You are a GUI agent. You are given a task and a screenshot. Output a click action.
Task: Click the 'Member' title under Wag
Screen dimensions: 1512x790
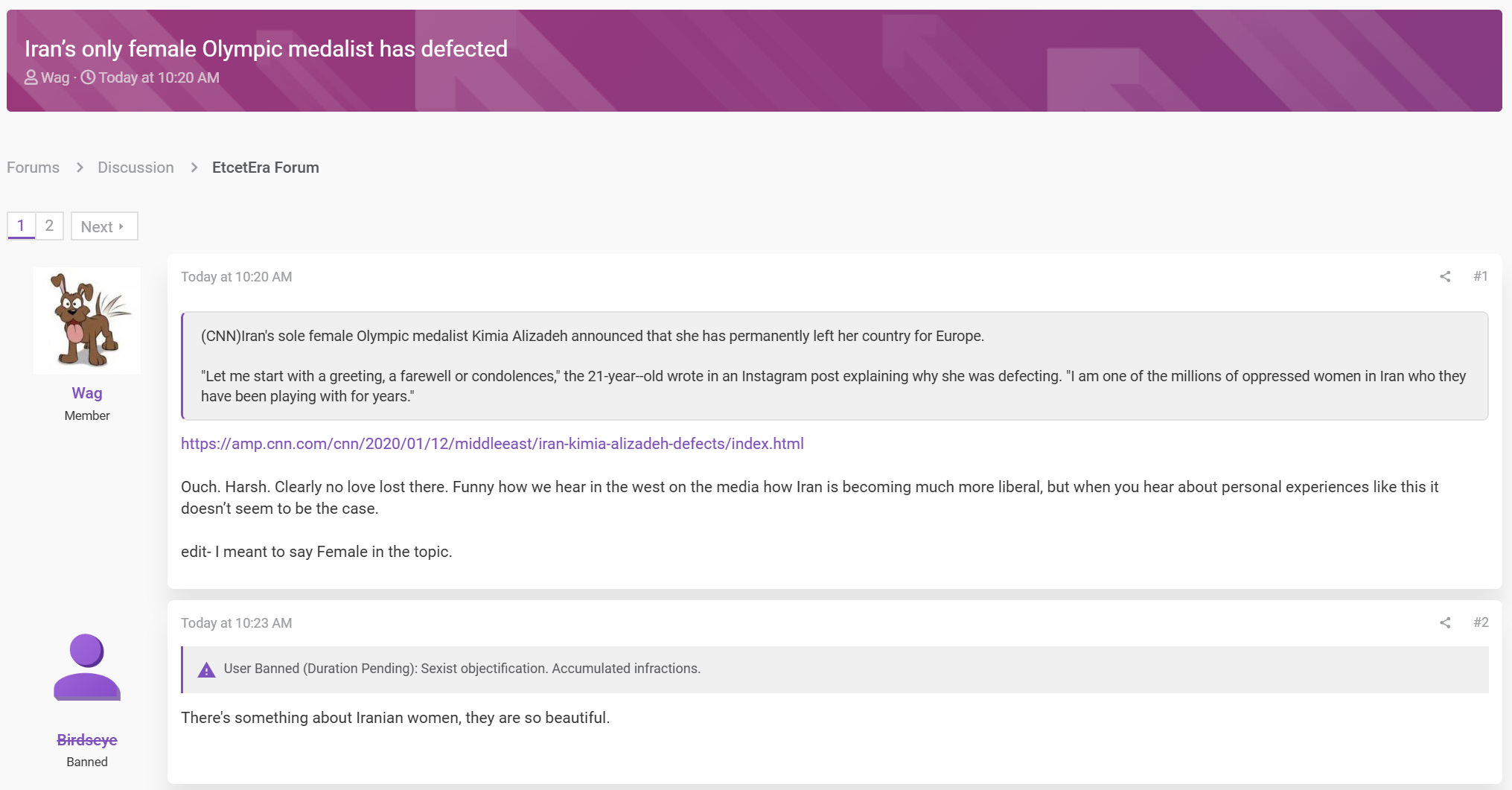[87, 415]
